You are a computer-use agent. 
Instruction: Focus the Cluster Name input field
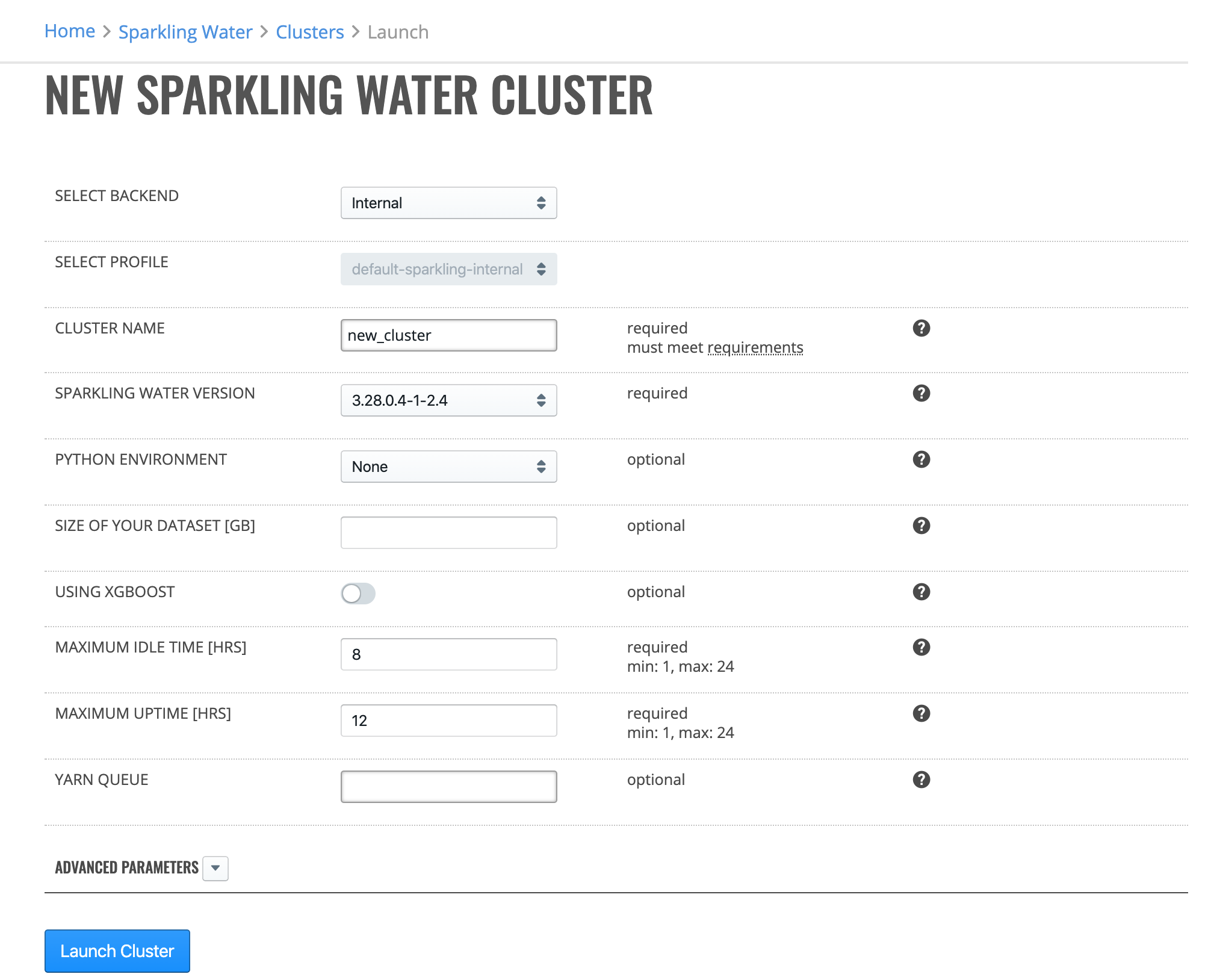click(x=448, y=335)
